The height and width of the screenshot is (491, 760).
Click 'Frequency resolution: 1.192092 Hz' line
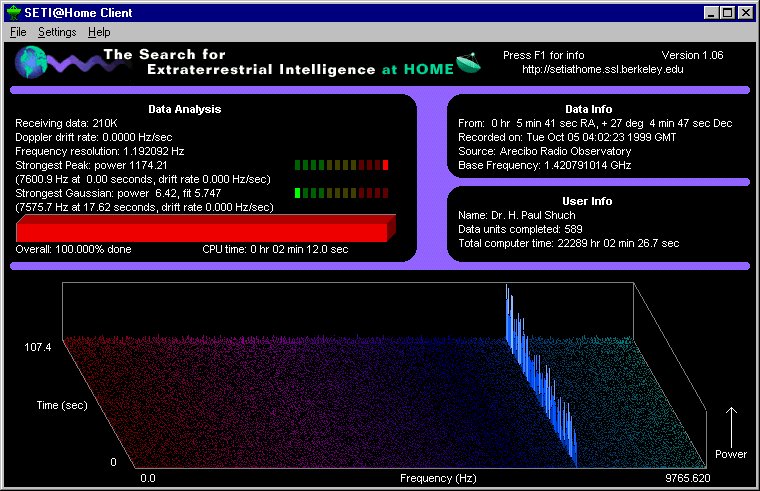coord(99,151)
